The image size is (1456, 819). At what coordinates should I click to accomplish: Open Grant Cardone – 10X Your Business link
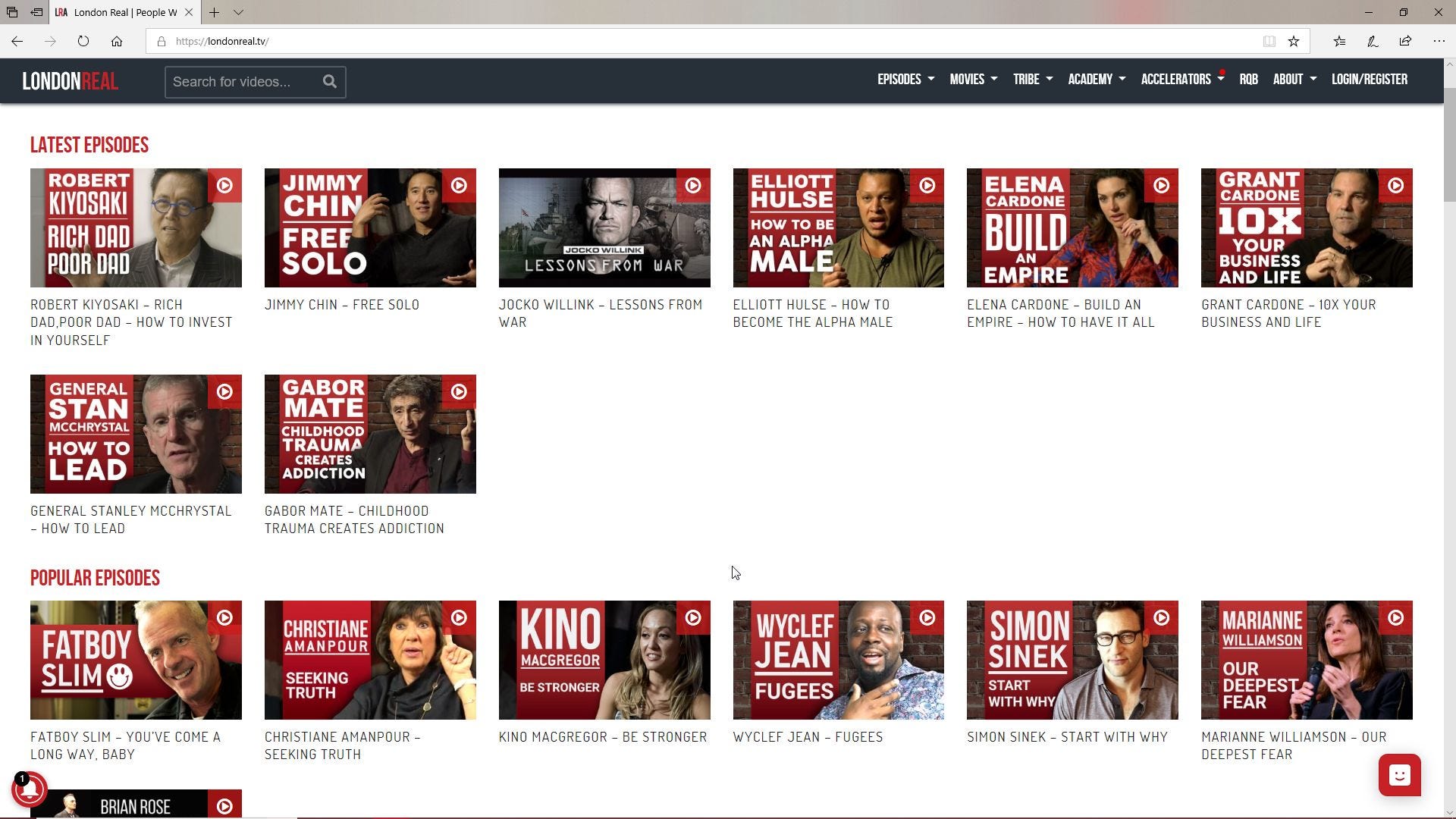click(x=1288, y=313)
